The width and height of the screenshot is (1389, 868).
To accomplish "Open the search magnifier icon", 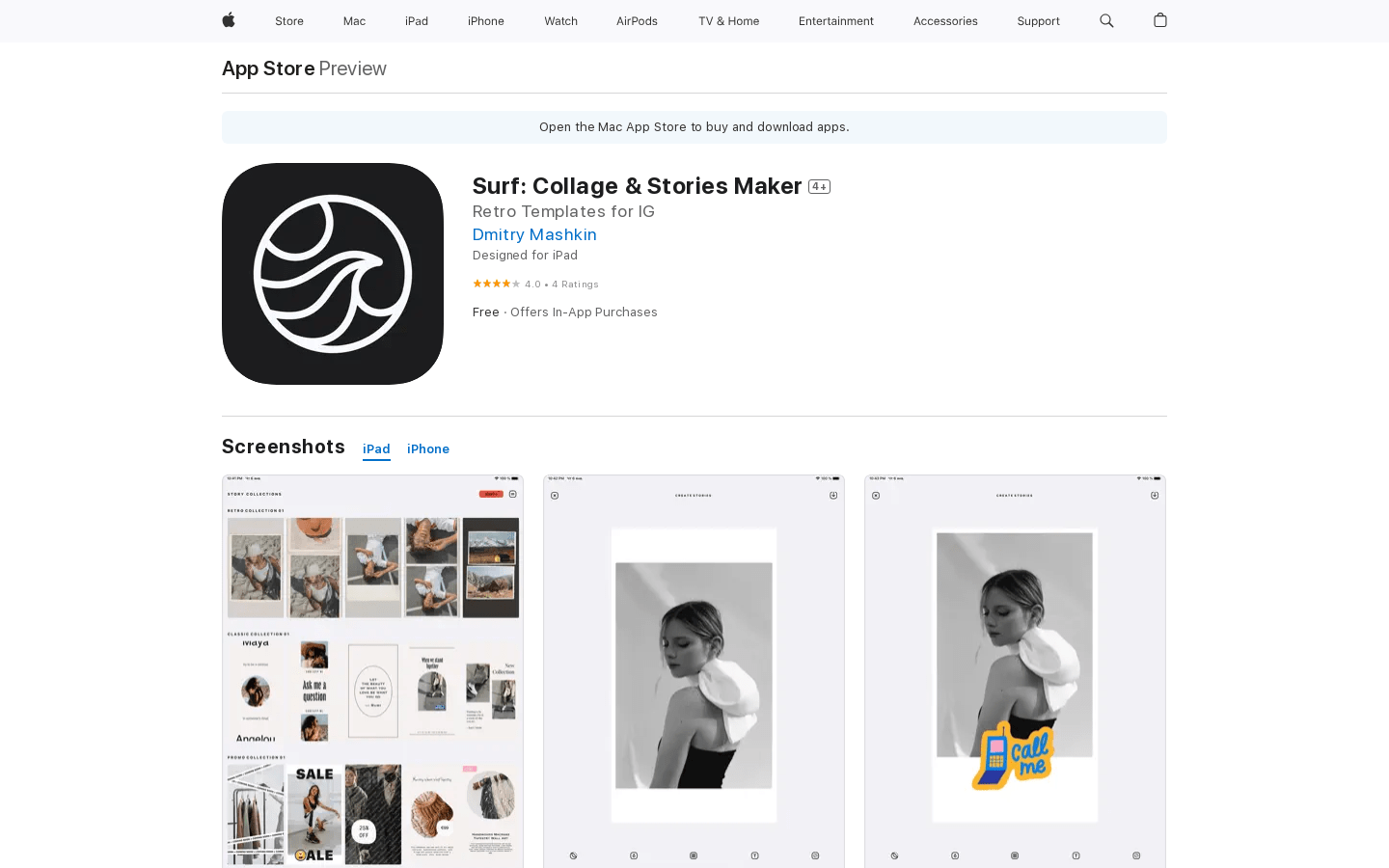I will pyautogui.click(x=1106, y=20).
